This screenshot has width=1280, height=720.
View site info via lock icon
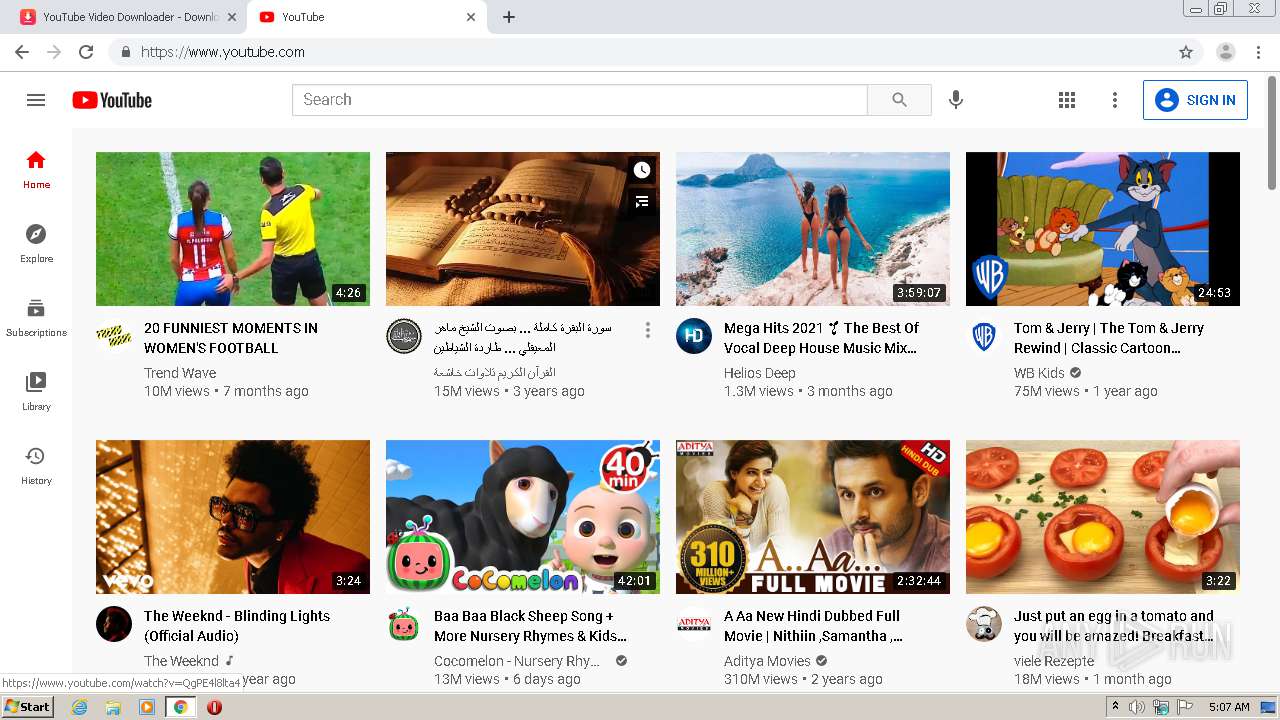pos(126,52)
